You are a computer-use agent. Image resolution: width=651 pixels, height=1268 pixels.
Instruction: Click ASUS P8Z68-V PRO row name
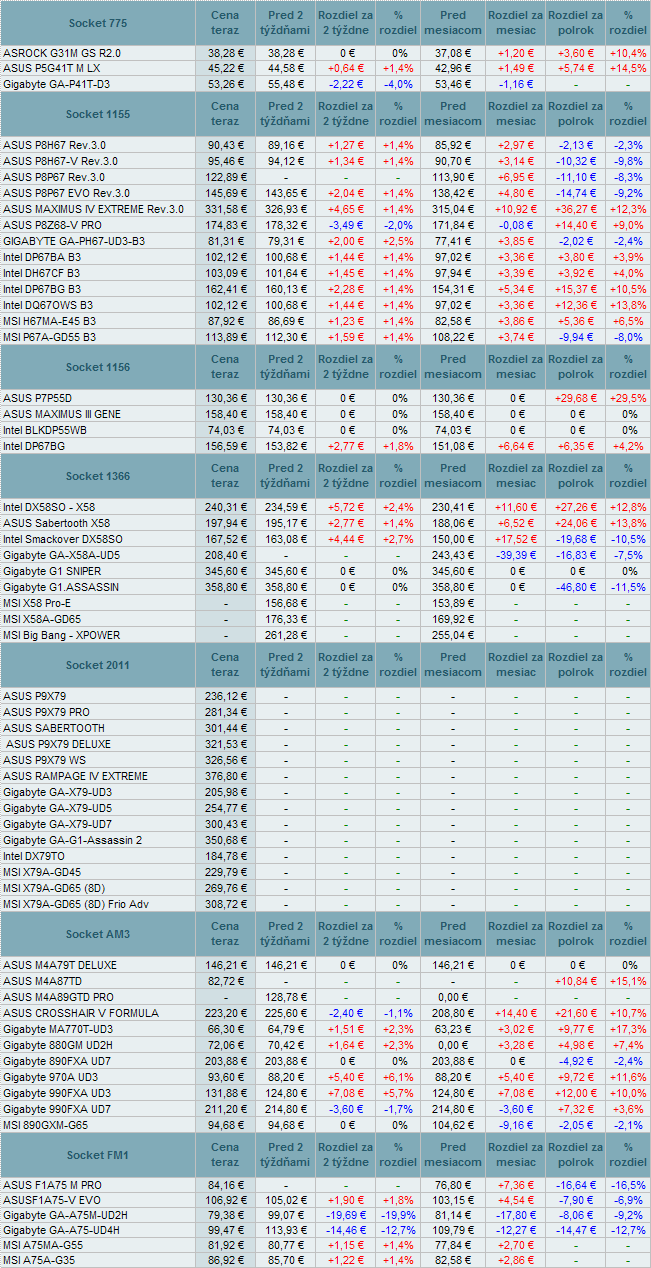click(x=52, y=225)
